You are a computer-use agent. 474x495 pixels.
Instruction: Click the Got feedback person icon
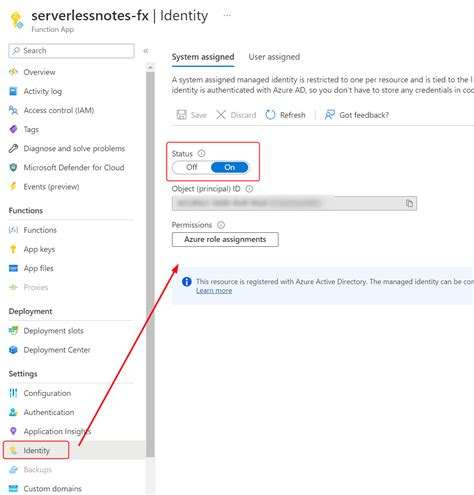click(x=330, y=115)
